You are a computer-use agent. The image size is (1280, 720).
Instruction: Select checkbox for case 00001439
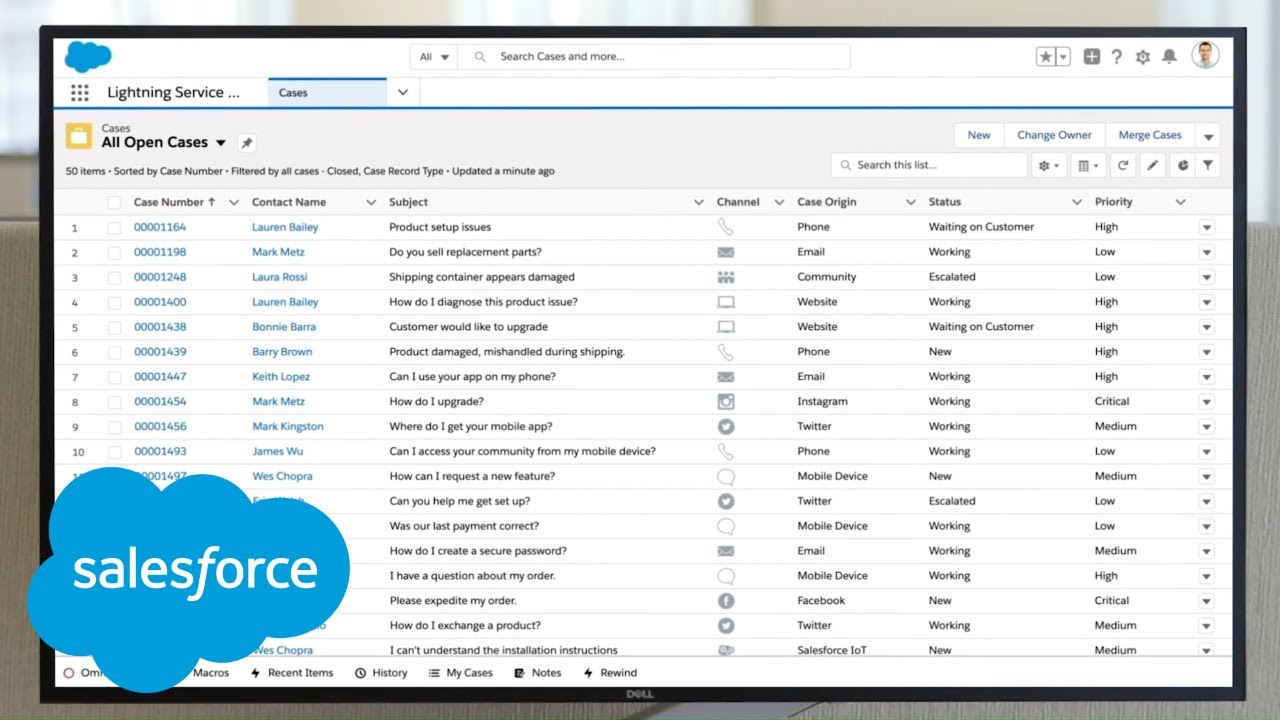(x=114, y=352)
